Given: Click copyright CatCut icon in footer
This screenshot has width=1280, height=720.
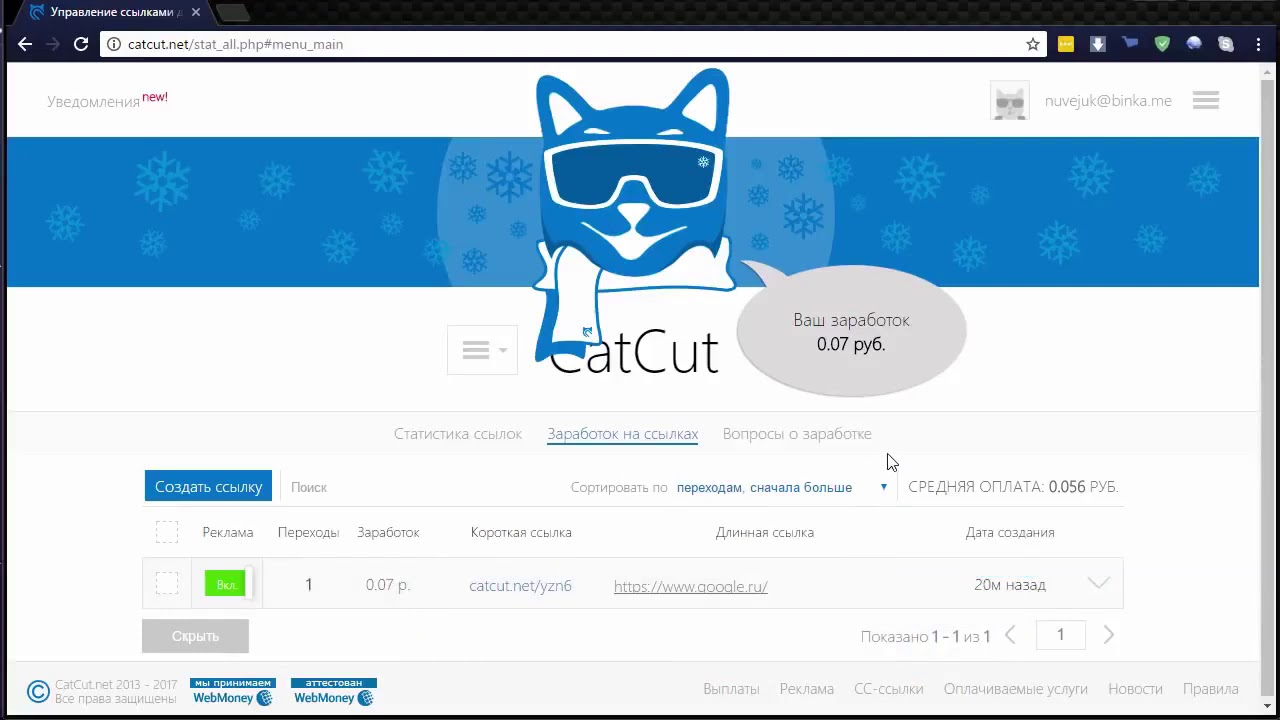Looking at the screenshot, I should click(x=38, y=691).
